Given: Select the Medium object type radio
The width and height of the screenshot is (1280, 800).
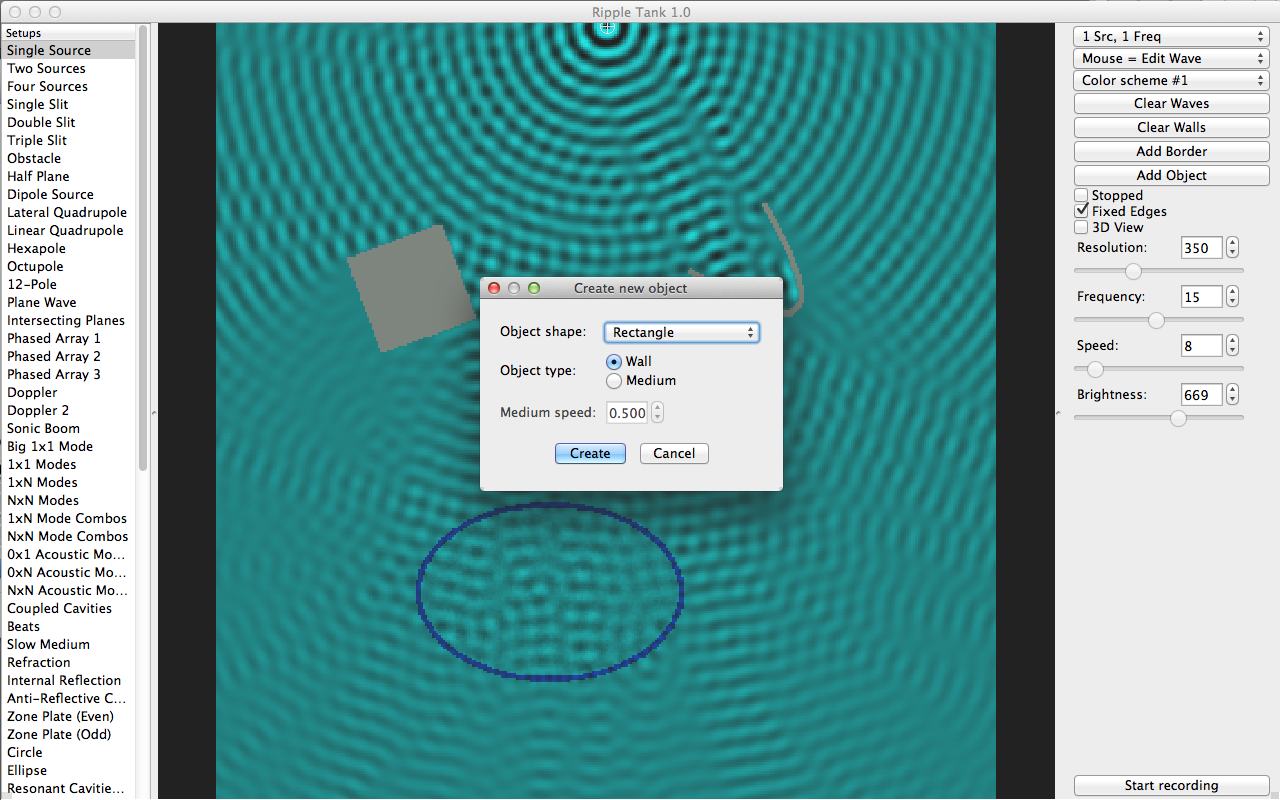Looking at the screenshot, I should [614, 381].
